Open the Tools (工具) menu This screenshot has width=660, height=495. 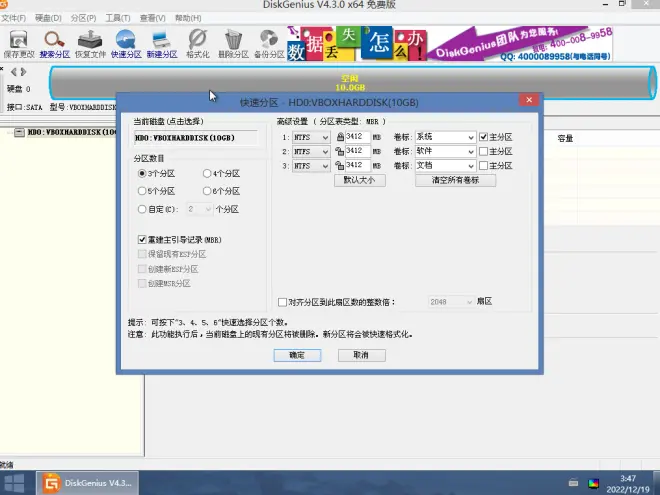click(x=117, y=18)
